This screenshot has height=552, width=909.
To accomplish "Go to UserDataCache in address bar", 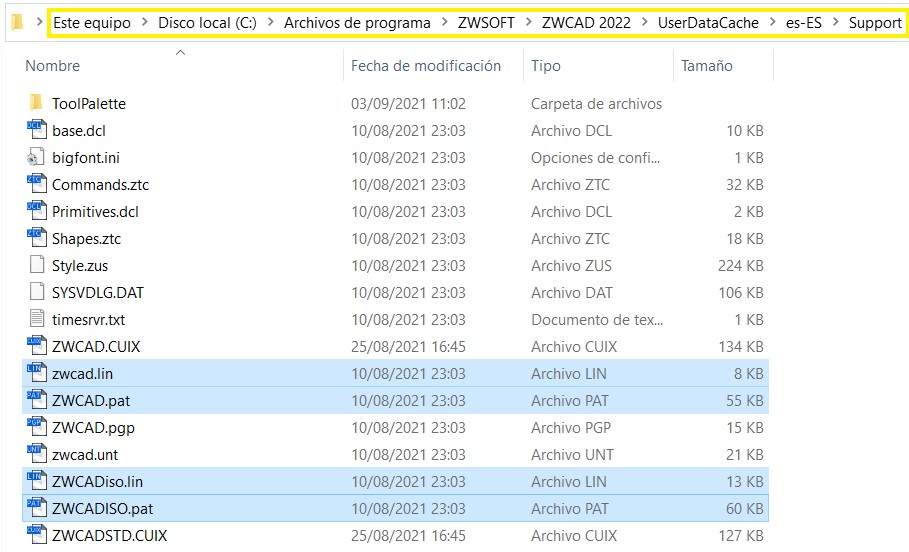I will (x=708, y=23).
